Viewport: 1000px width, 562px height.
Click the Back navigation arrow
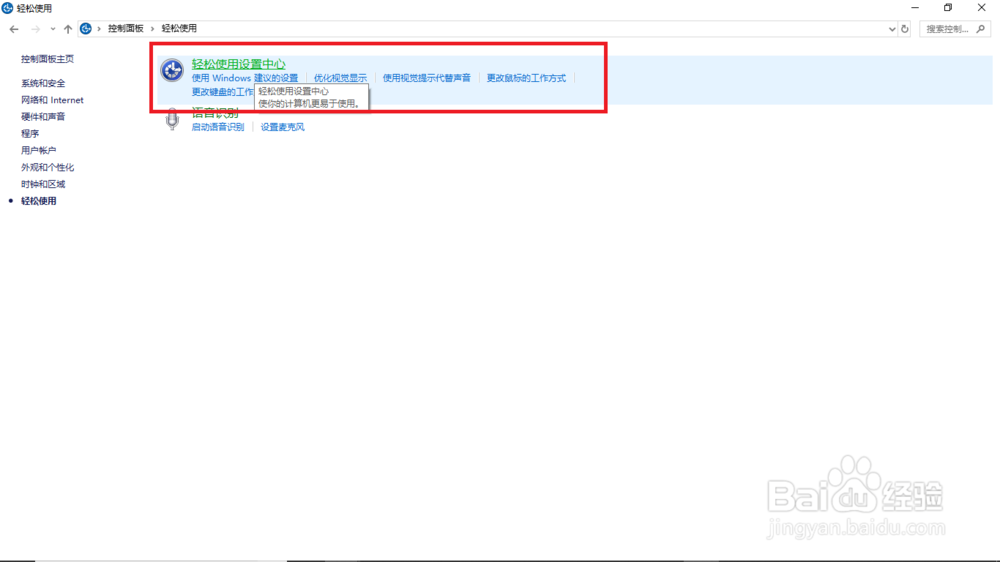point(14,29)
